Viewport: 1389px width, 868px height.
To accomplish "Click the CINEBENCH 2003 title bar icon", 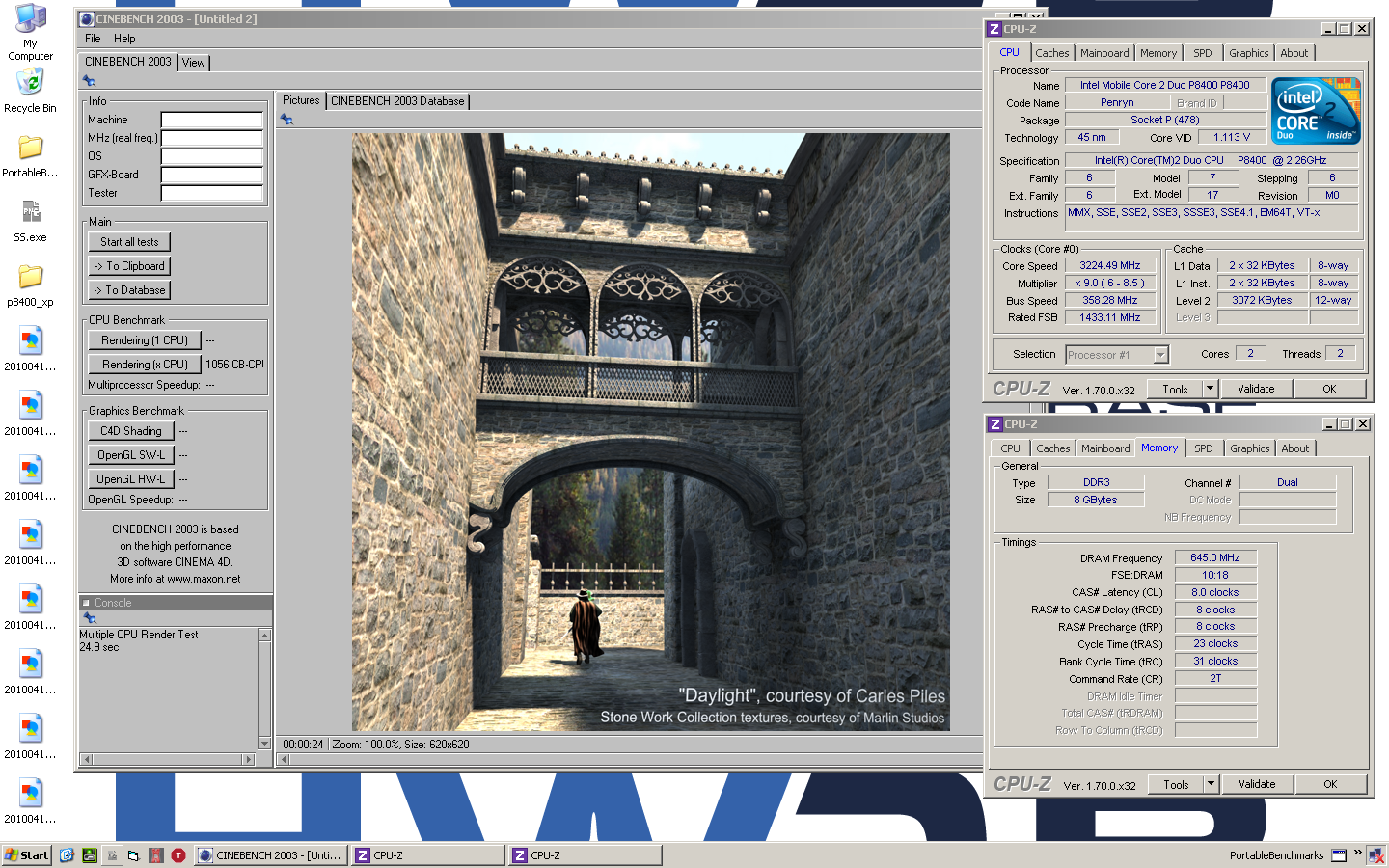I will point(87,19).
